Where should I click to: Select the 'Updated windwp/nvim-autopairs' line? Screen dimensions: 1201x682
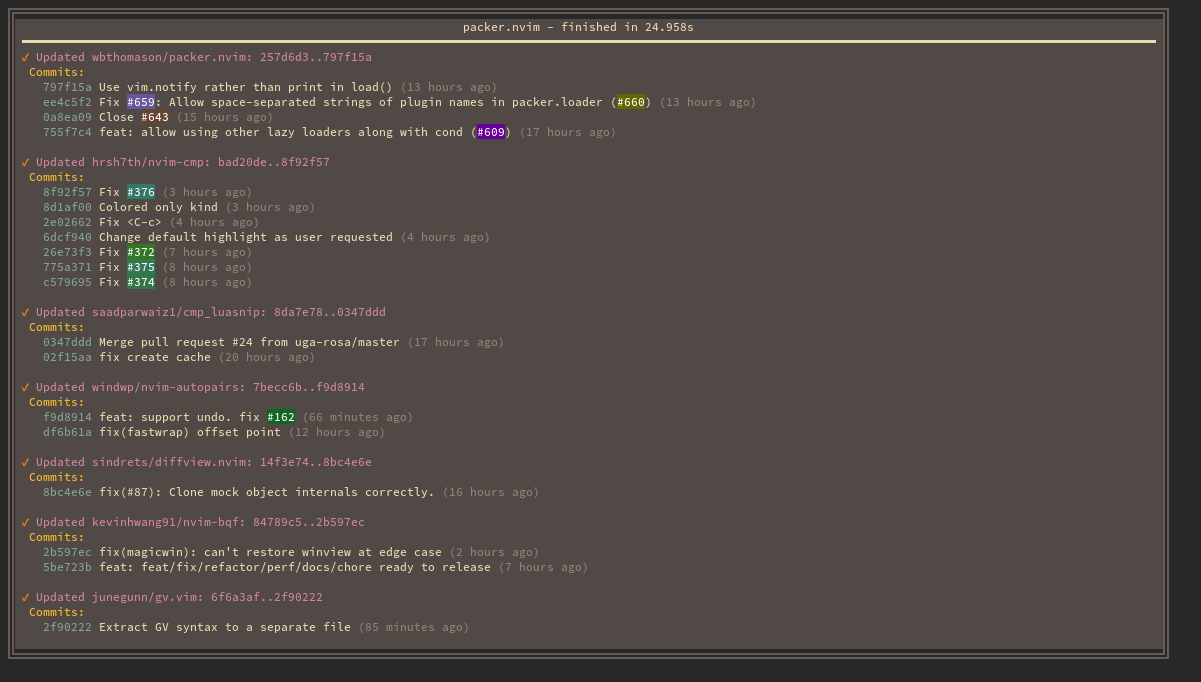tap(200, 387)
